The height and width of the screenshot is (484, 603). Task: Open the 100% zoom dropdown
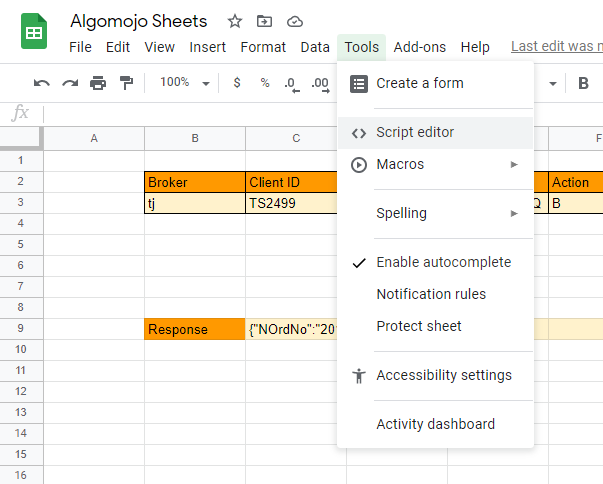(185, 83)
